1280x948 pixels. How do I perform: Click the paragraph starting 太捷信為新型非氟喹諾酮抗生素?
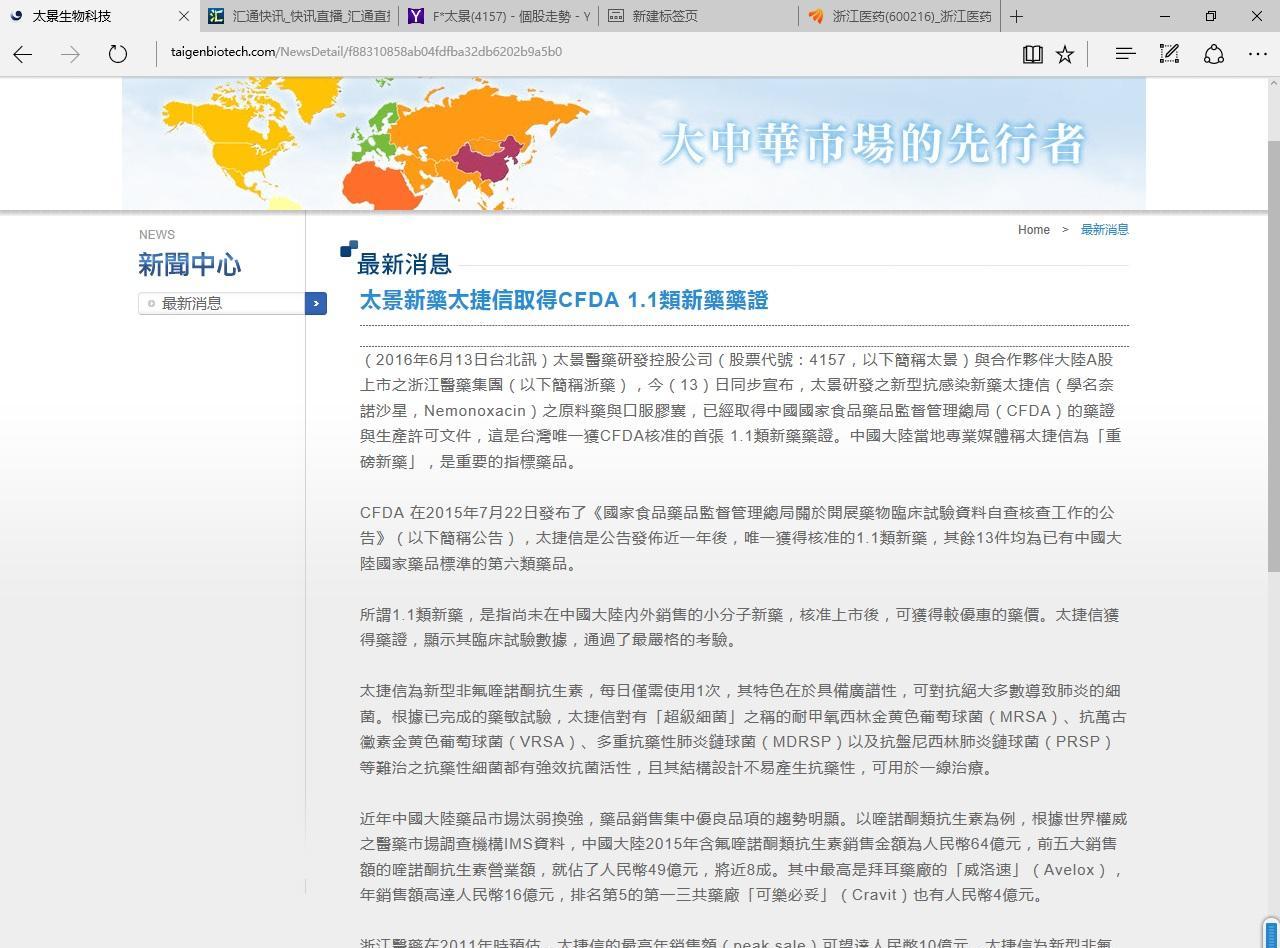point(743,729)
